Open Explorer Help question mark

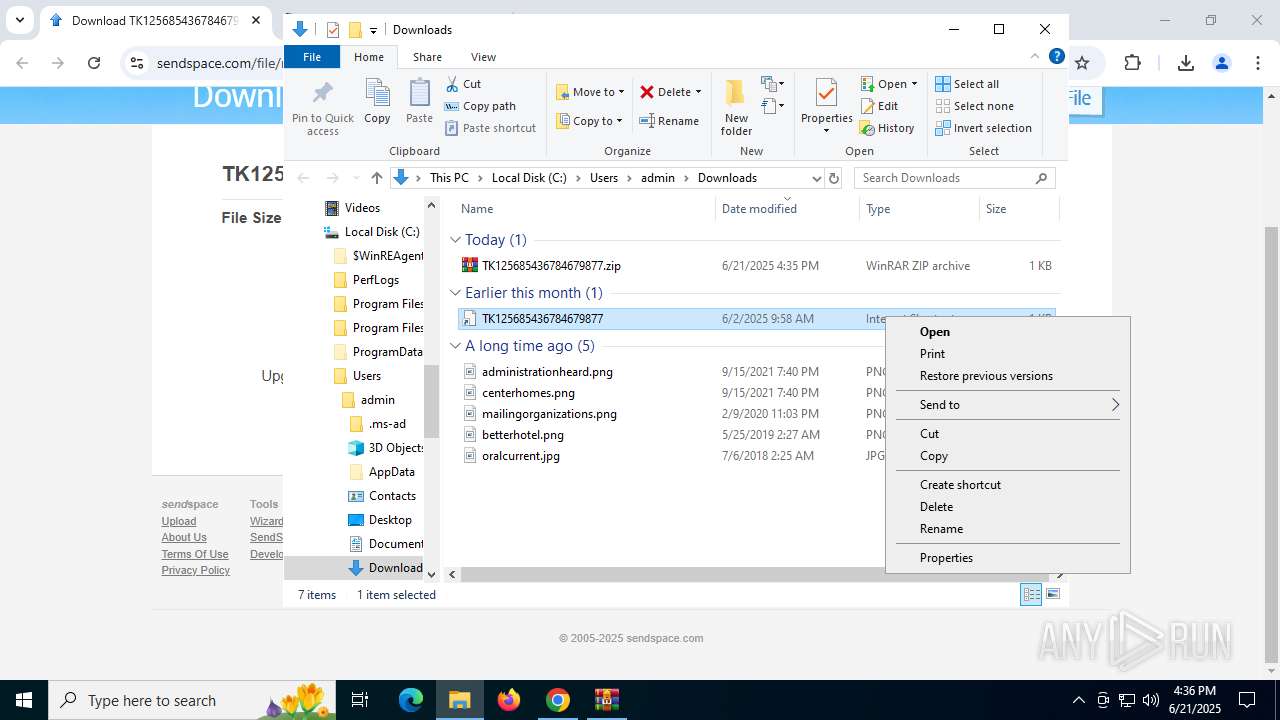(1056, 57)
